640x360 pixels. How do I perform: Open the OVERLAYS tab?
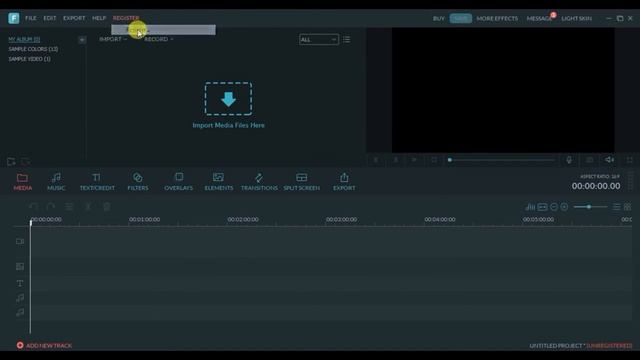point(178,182)
